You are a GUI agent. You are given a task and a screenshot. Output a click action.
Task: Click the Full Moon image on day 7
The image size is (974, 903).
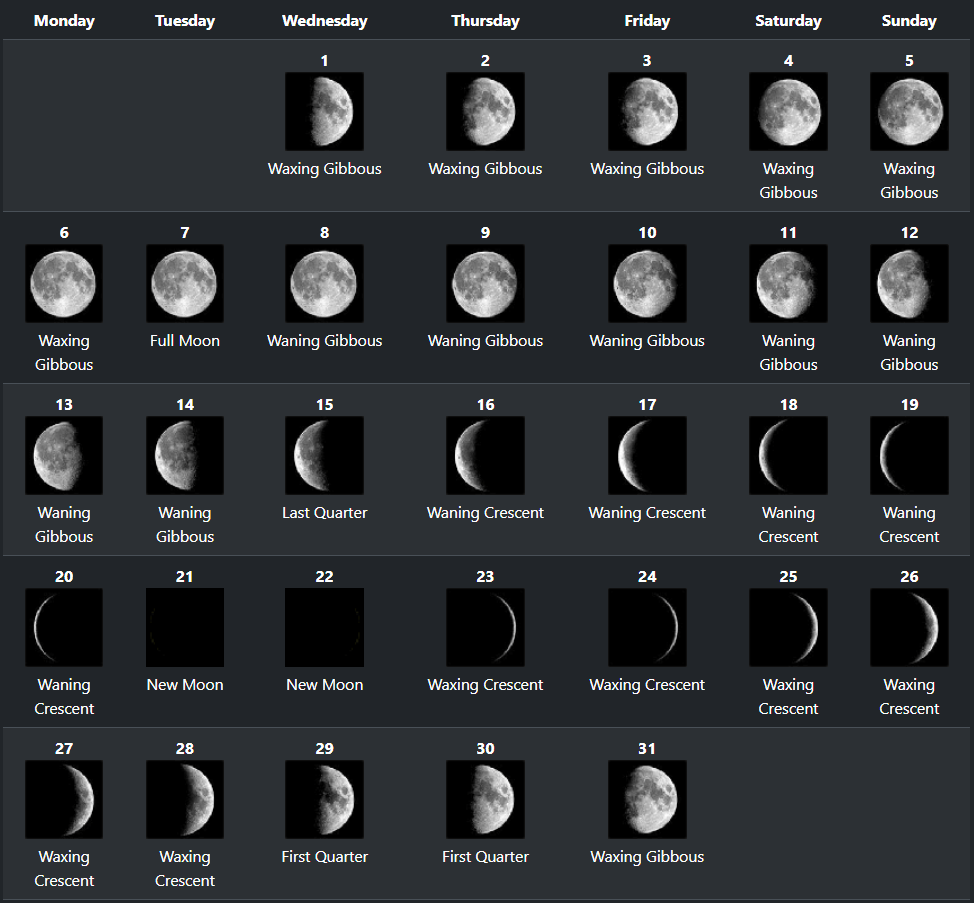pyautogui.click(x=185, y=284)
